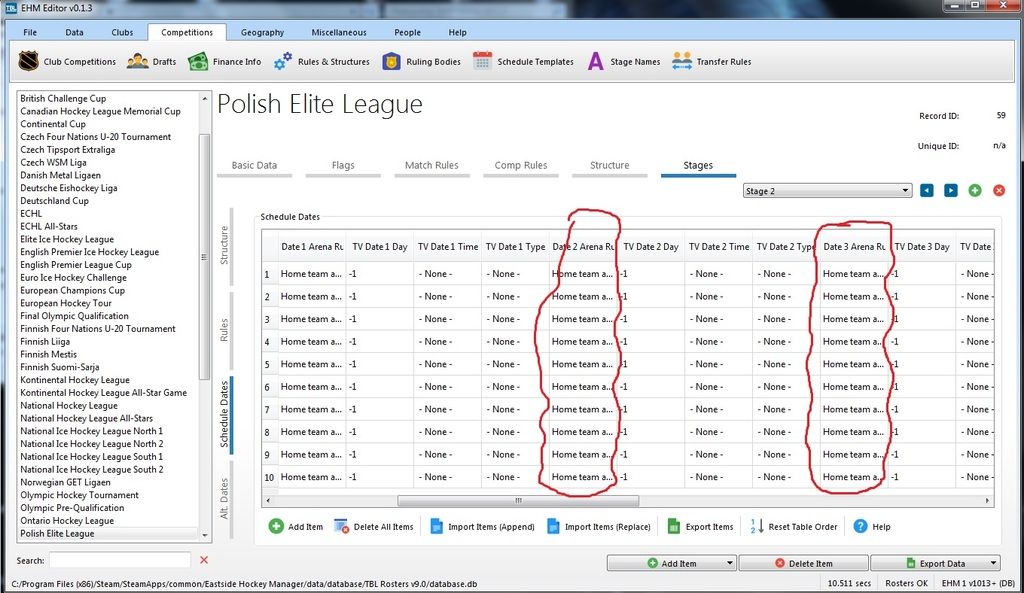Click row 5 Date 1 Arena Rule cell
Image resolution: width=1024 pixels, height=593 pixels.
[x=312, y=364]
